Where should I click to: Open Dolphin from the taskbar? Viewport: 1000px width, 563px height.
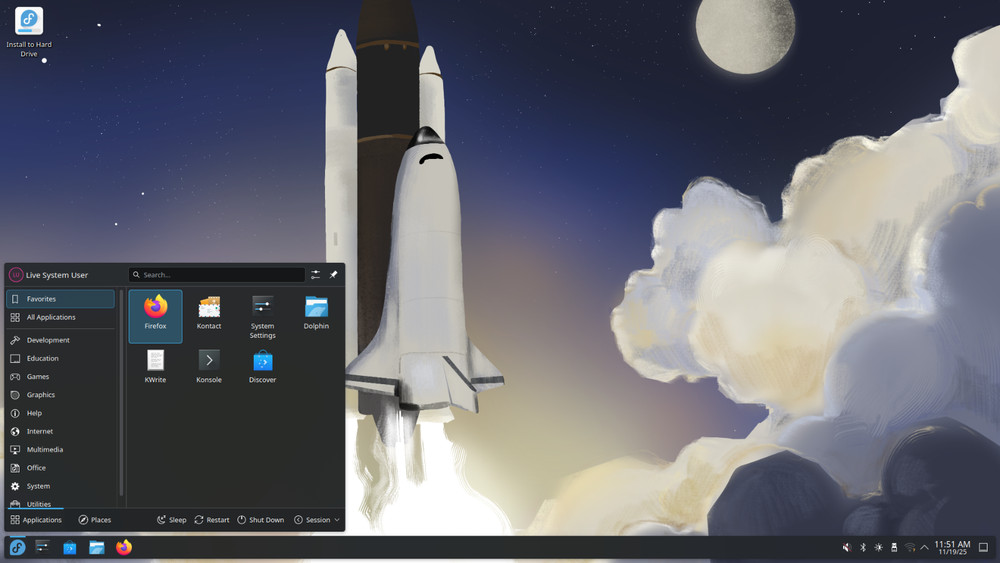pyautogui.click(x=96, y=547)
